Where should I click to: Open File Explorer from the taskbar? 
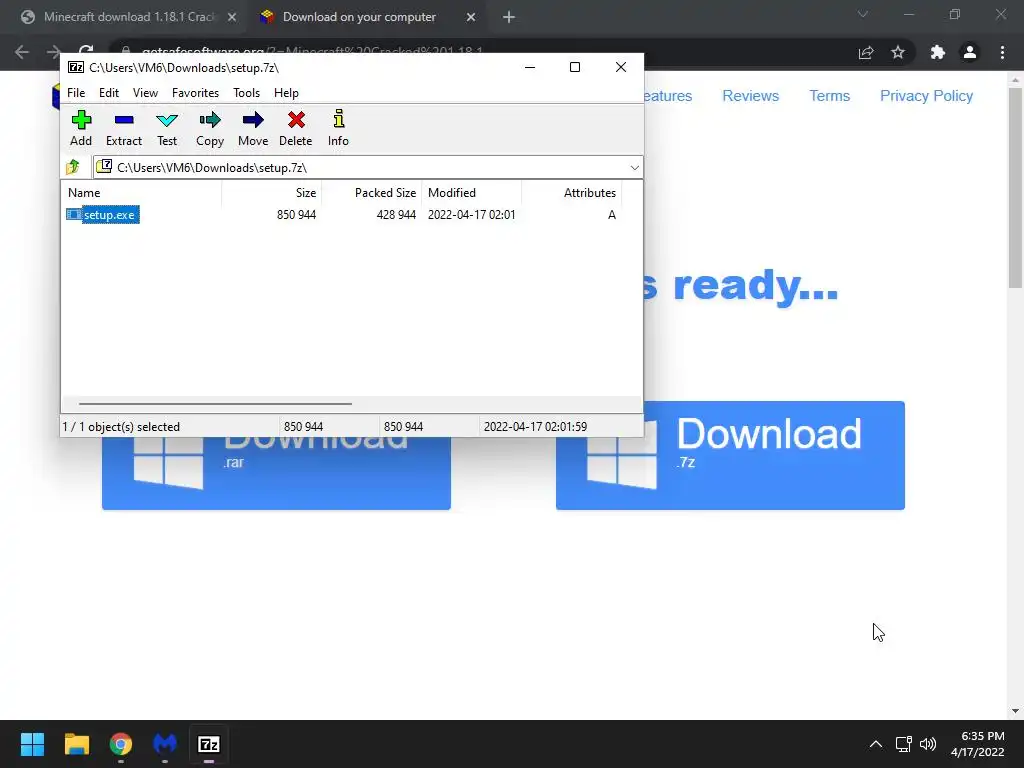[76, 744]
